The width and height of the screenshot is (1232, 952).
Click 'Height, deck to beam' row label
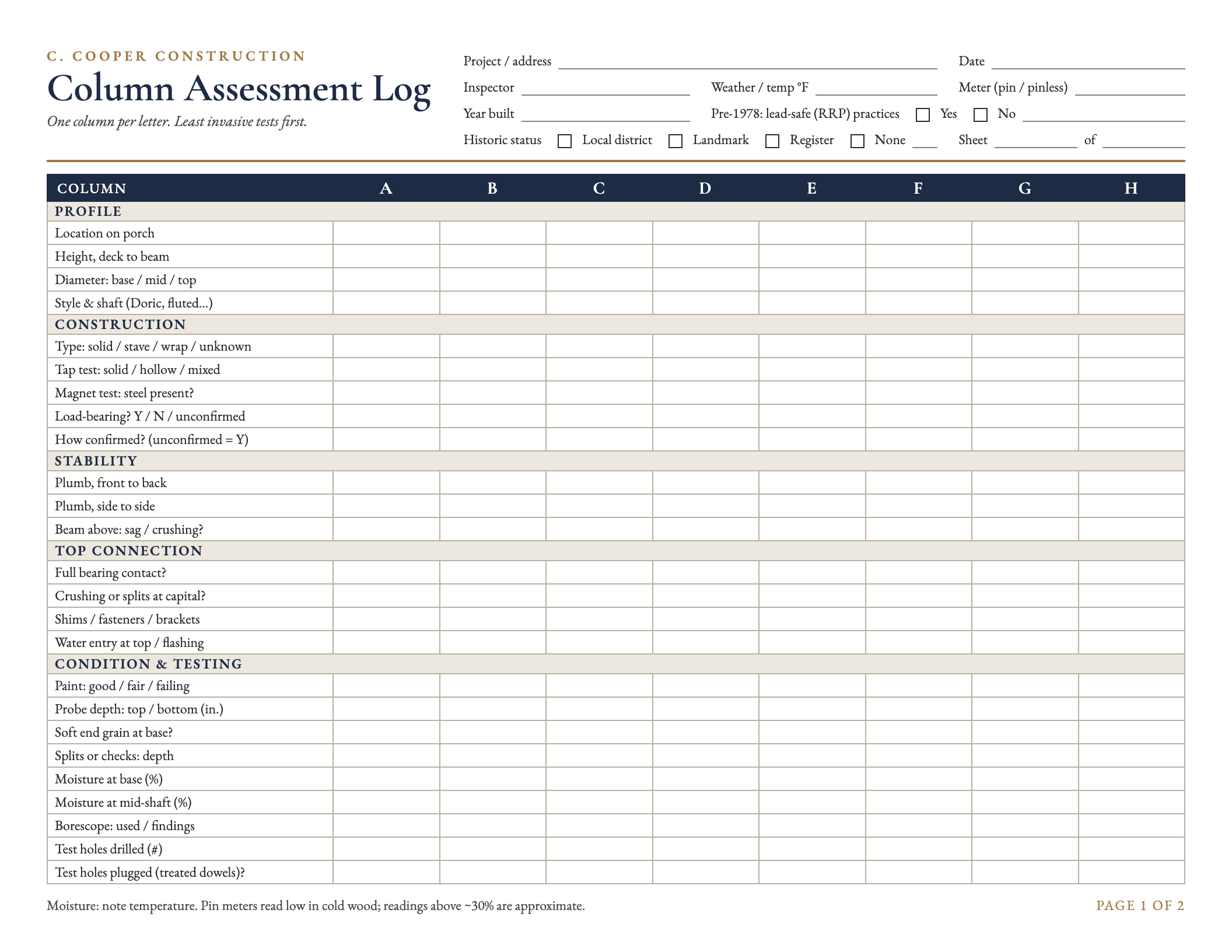tap(112, 257)
